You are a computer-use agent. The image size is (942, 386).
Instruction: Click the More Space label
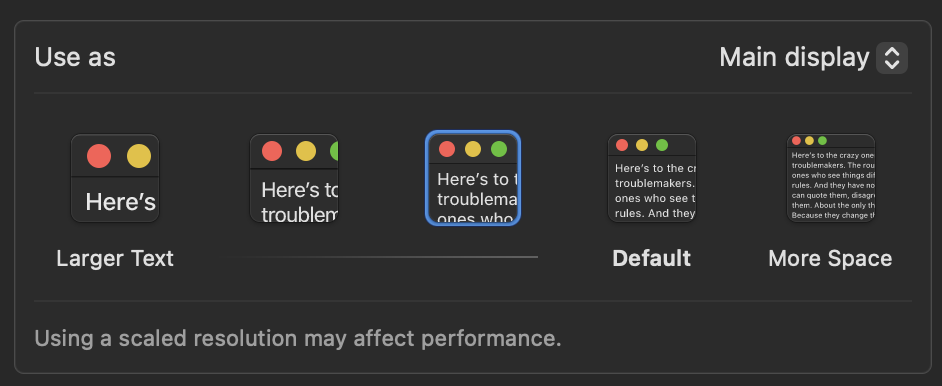(830, 259)
